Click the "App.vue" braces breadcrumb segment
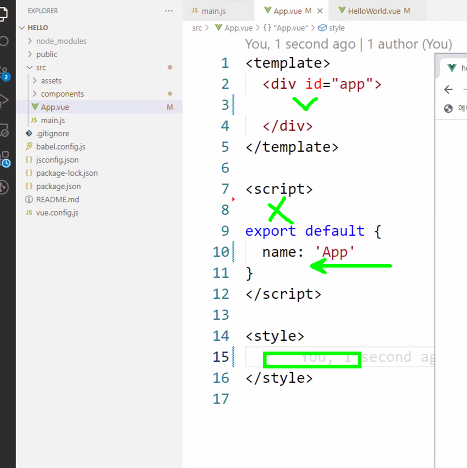Screen dimensions: 467x468 285,28
